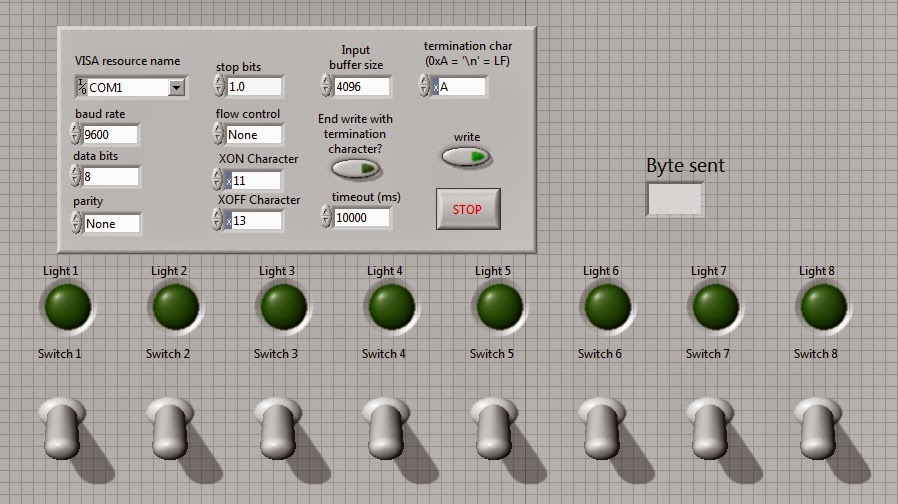Click the Light 8 LED indicator
The width and height of the screenshot is (898, 504).
(824, 308)
